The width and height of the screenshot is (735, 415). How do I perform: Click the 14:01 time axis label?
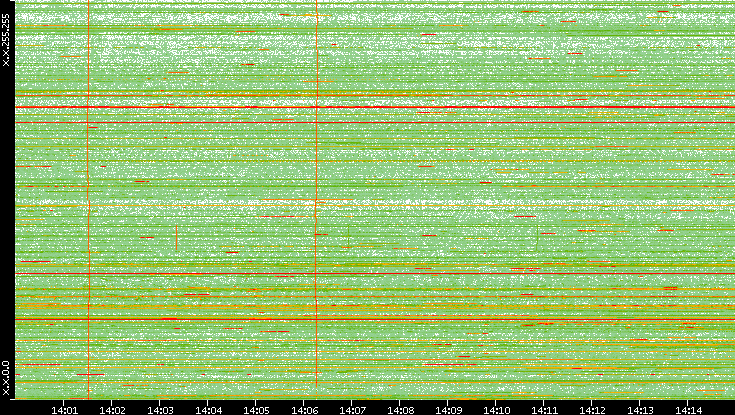coord(64,410)
